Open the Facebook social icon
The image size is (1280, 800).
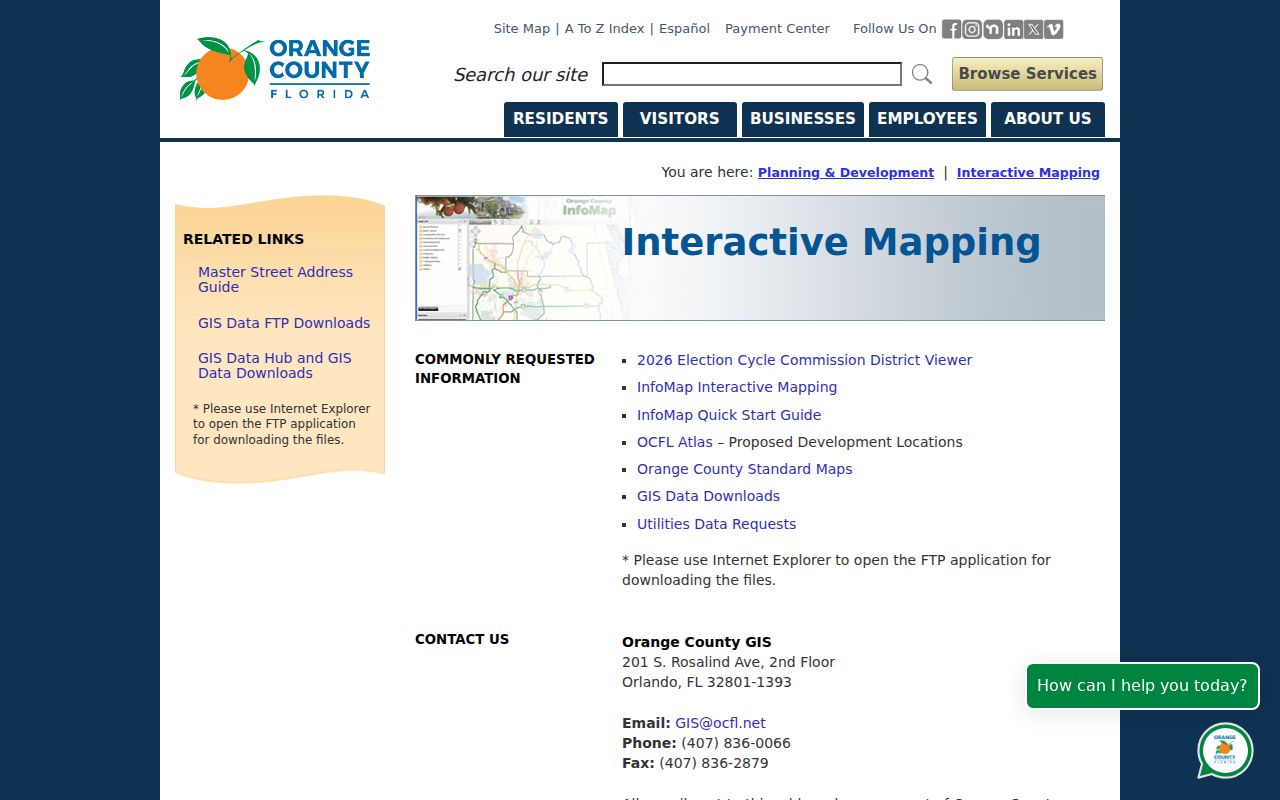[951, 29]
